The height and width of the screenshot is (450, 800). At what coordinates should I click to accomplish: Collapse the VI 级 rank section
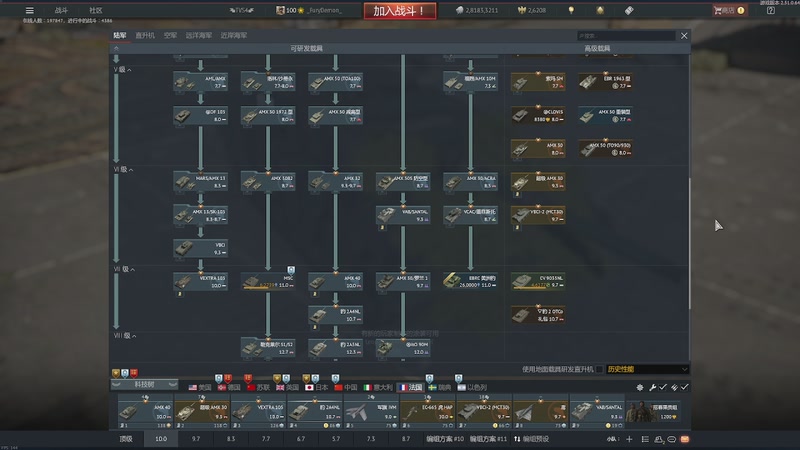pos(123,169)
